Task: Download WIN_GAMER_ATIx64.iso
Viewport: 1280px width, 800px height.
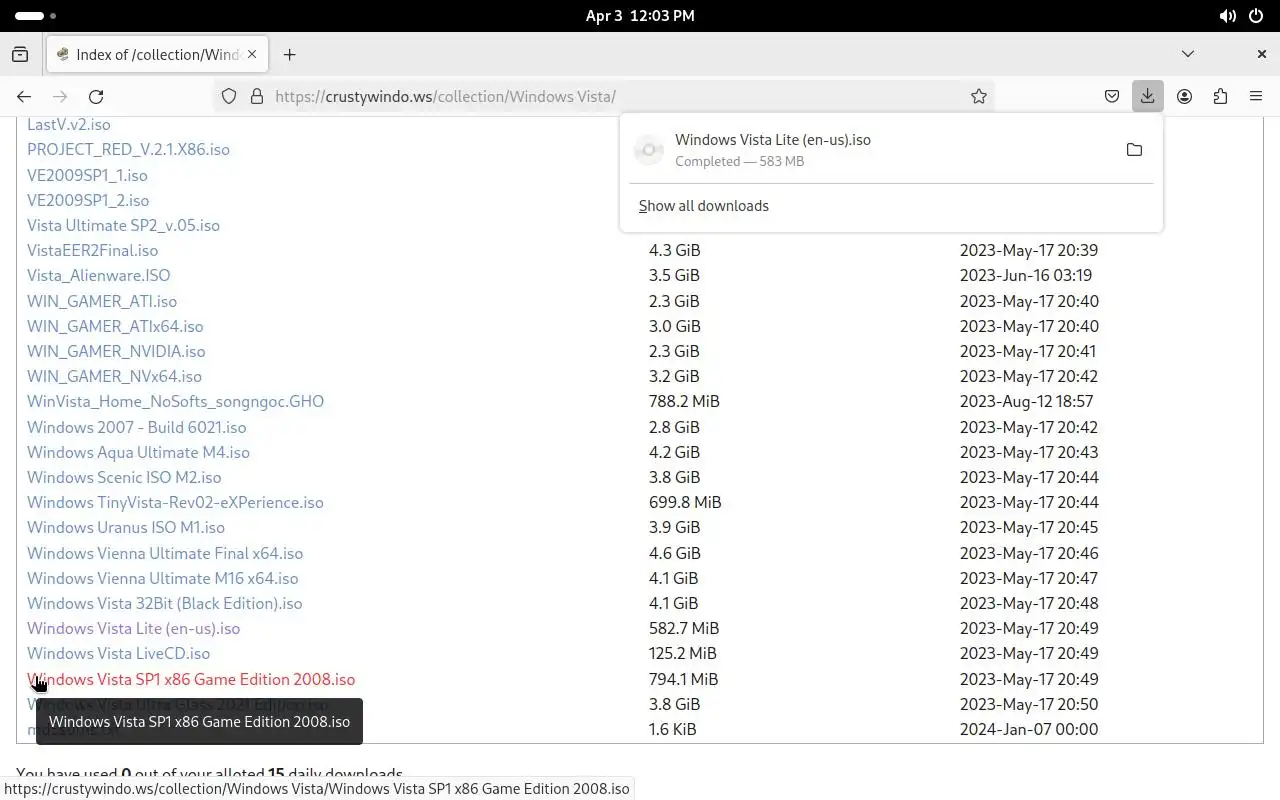Action: pyautogui.click(x=115, y=326)
